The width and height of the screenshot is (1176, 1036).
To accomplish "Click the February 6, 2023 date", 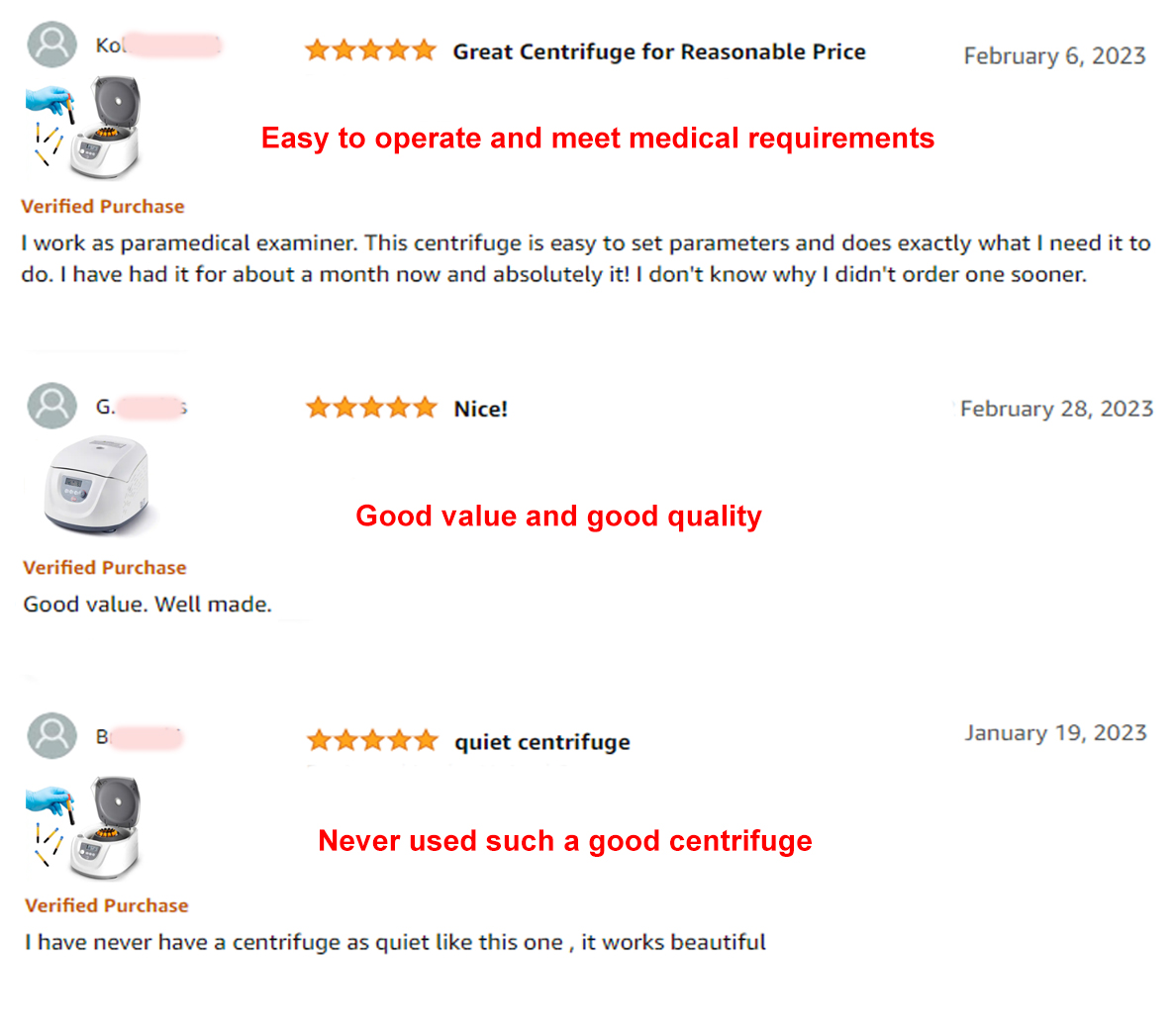I will tap(1054, 56).
